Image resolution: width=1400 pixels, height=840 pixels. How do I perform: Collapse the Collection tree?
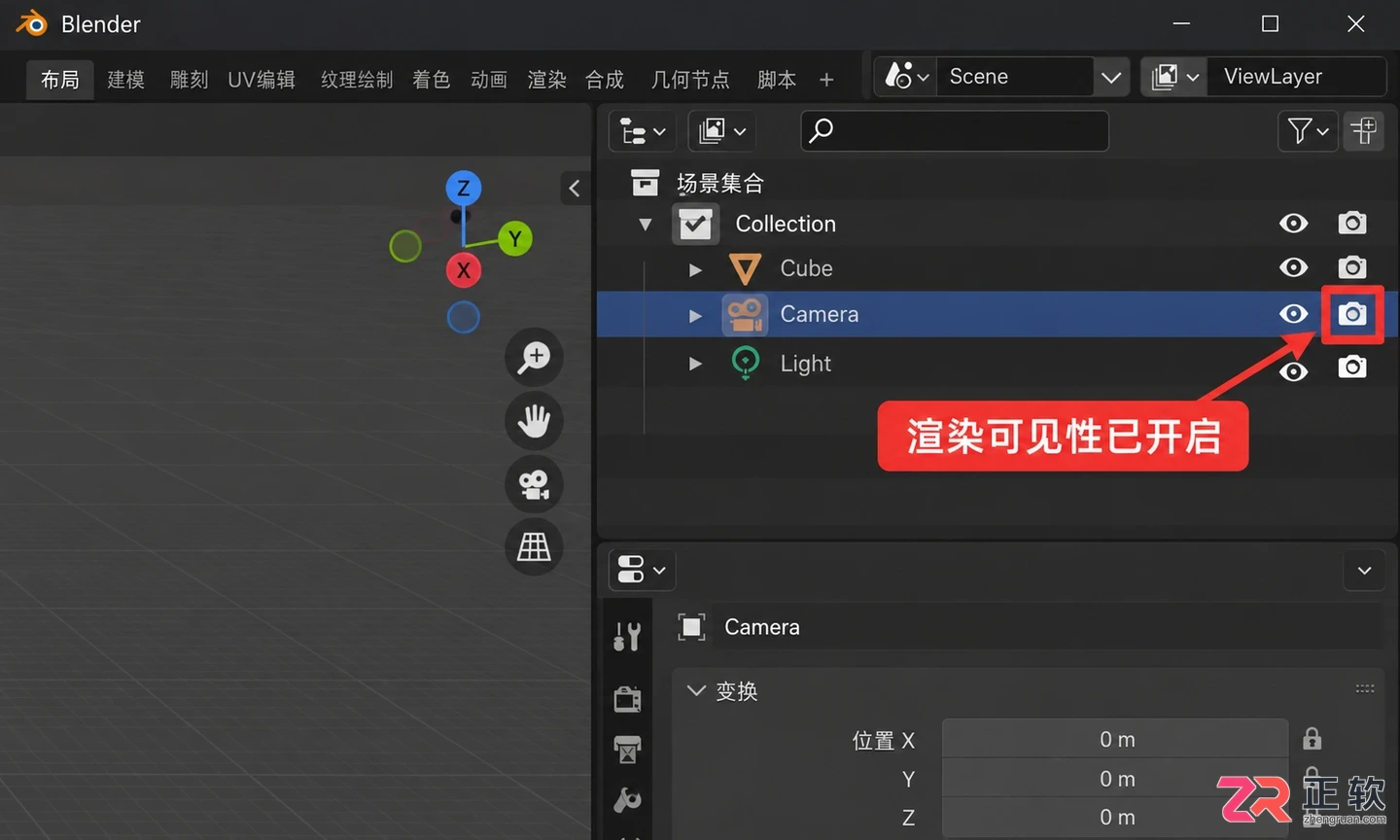[645, 225]
